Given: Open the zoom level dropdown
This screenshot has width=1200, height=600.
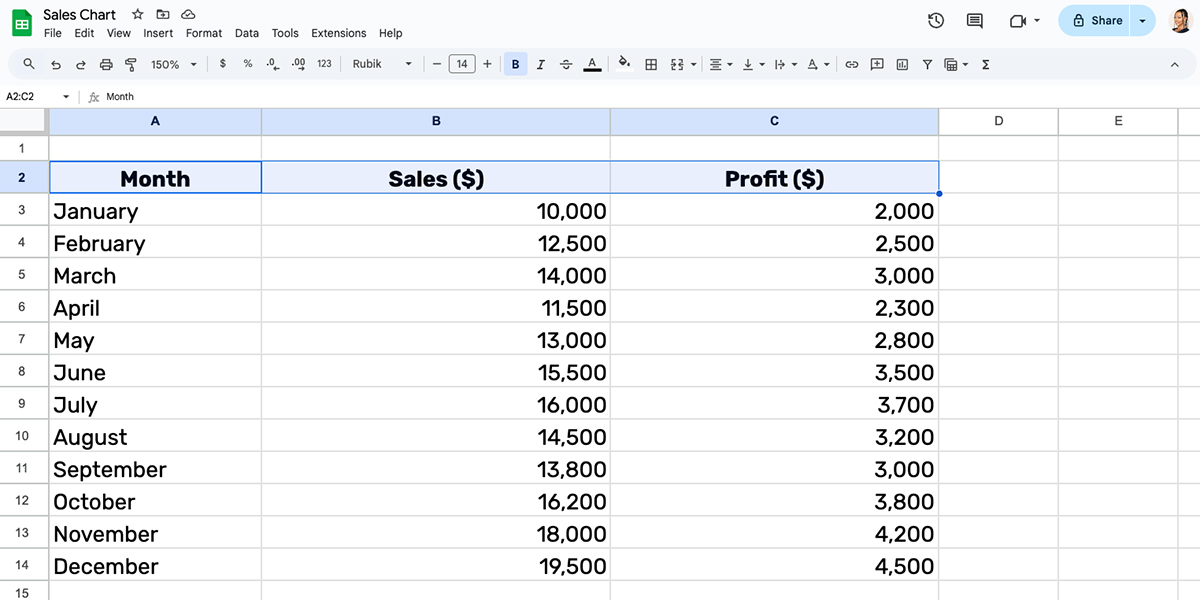Looking at the screenshot, I should click(x=172, y=63).
